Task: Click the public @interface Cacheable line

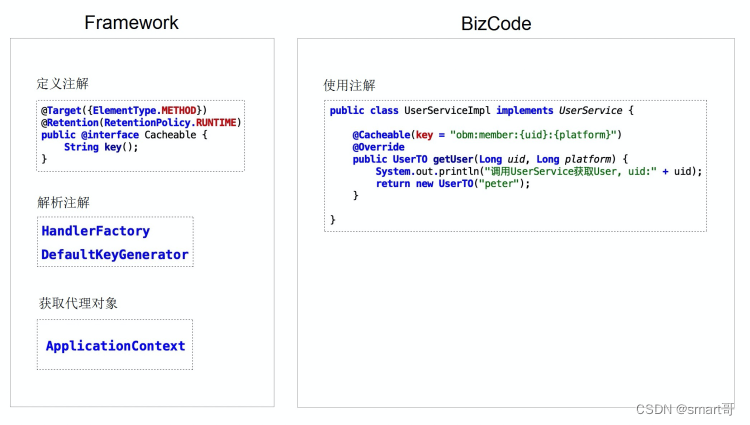Action: coord(124,135)
